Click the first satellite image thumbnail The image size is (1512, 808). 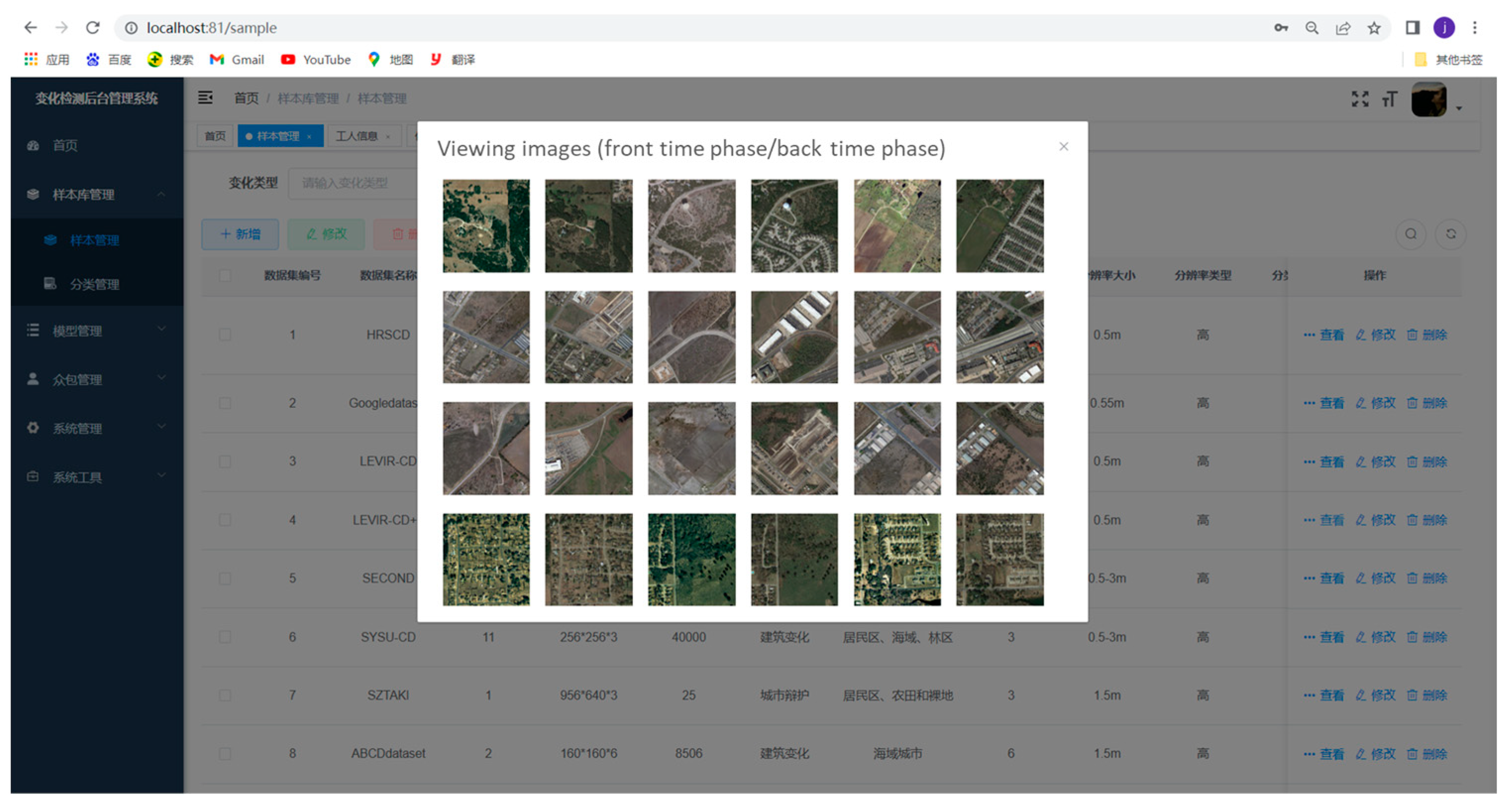[485, 225]
